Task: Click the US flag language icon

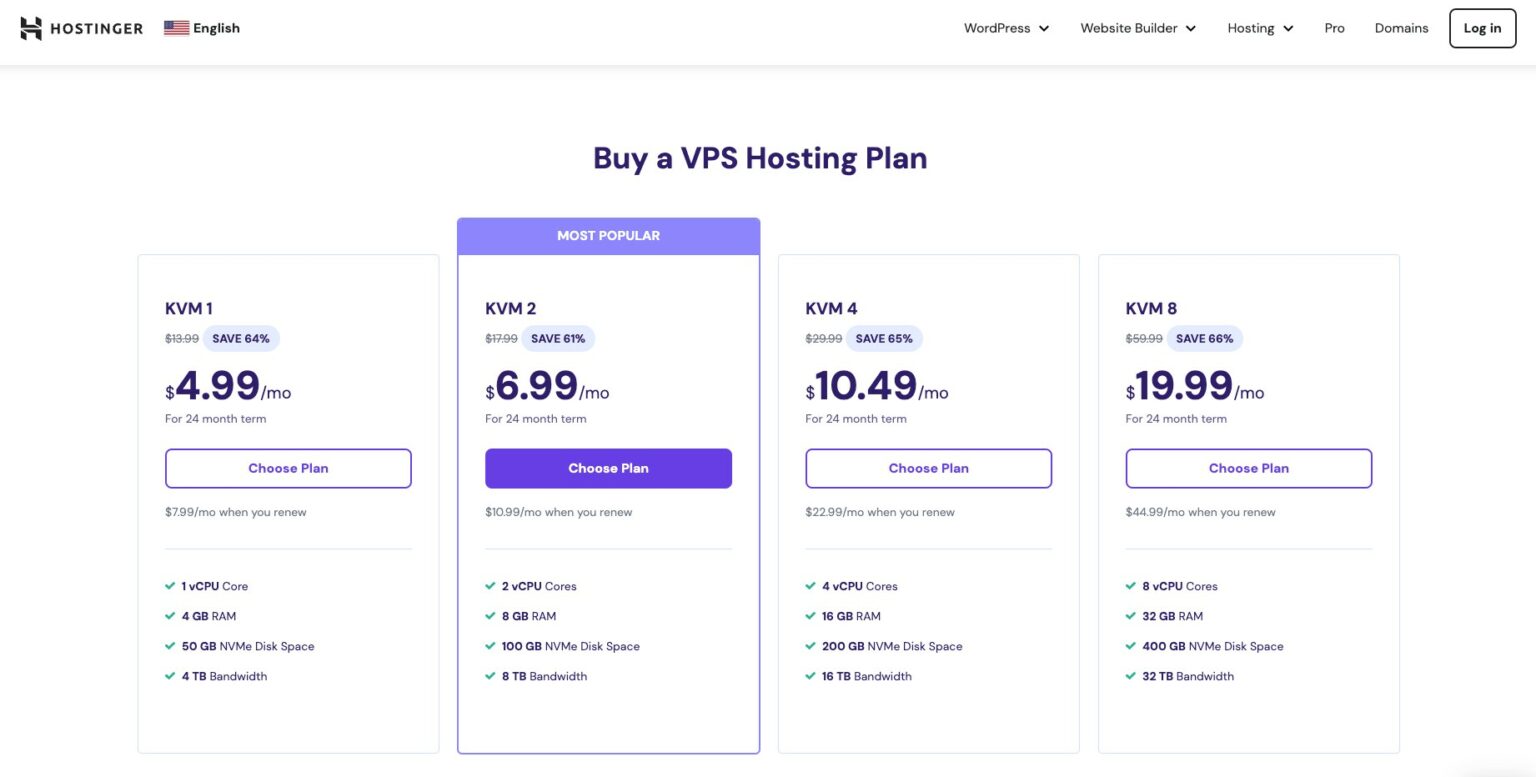Action: (177, 28)
